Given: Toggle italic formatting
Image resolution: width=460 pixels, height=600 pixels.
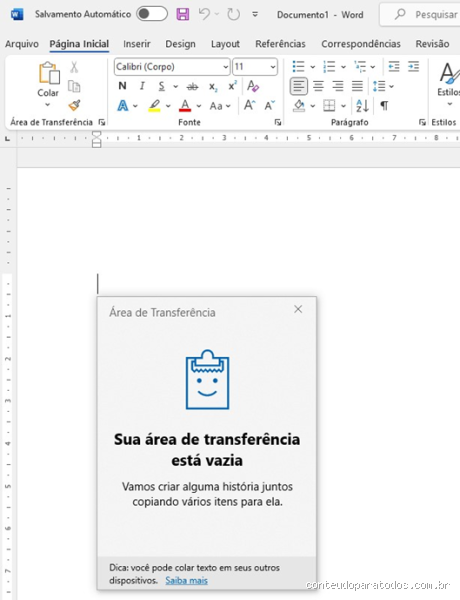Looking at the screenshot, I should tap(142, 86).
